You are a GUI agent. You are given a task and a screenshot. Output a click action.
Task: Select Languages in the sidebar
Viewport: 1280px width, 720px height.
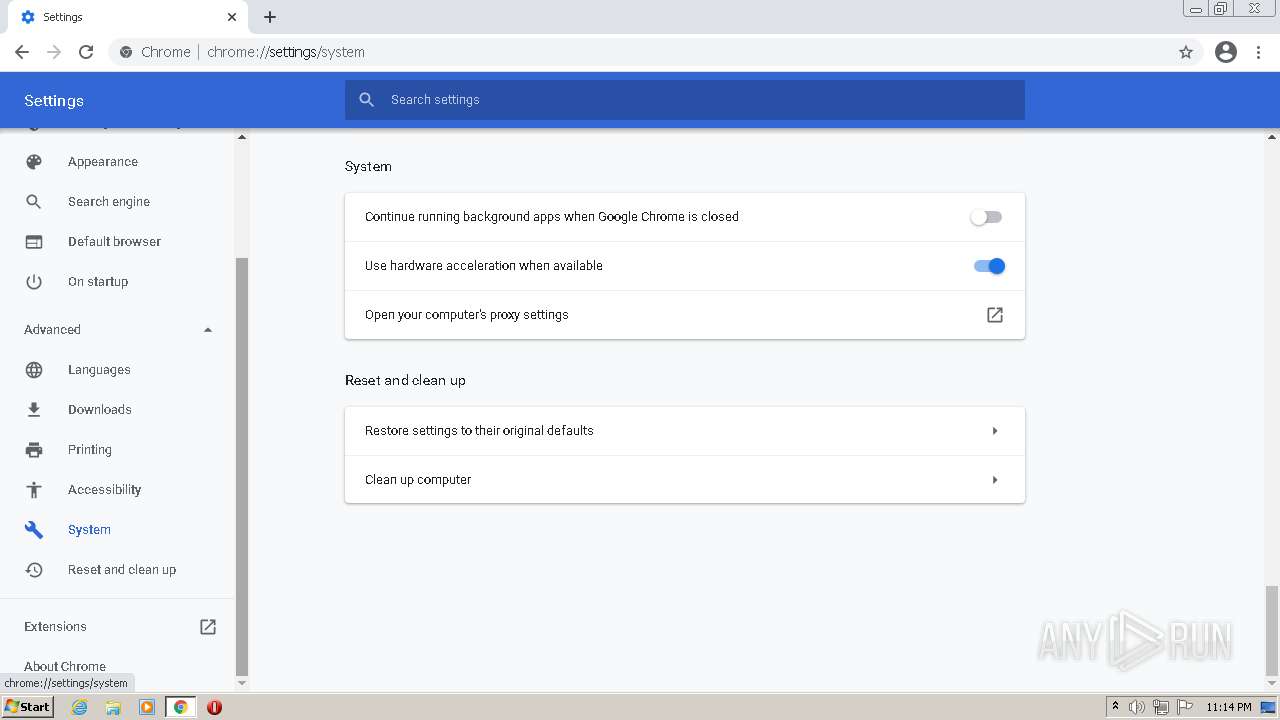click(99, 370)
